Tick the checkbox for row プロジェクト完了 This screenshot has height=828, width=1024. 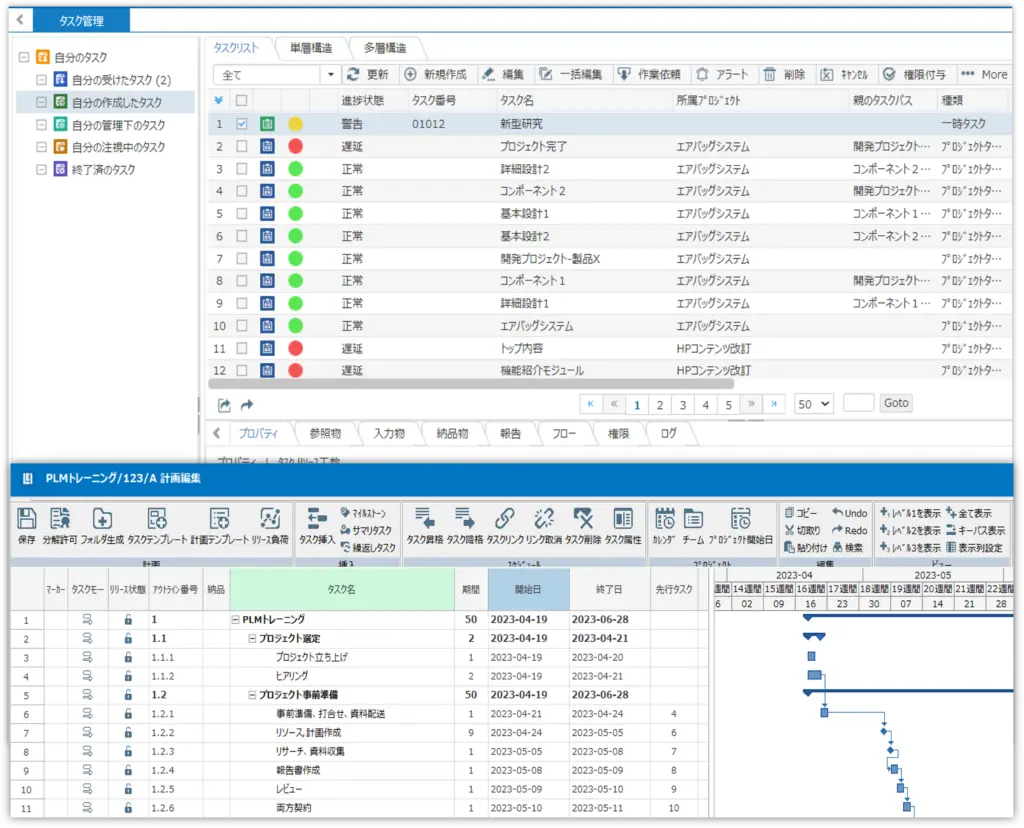point(242,146)
